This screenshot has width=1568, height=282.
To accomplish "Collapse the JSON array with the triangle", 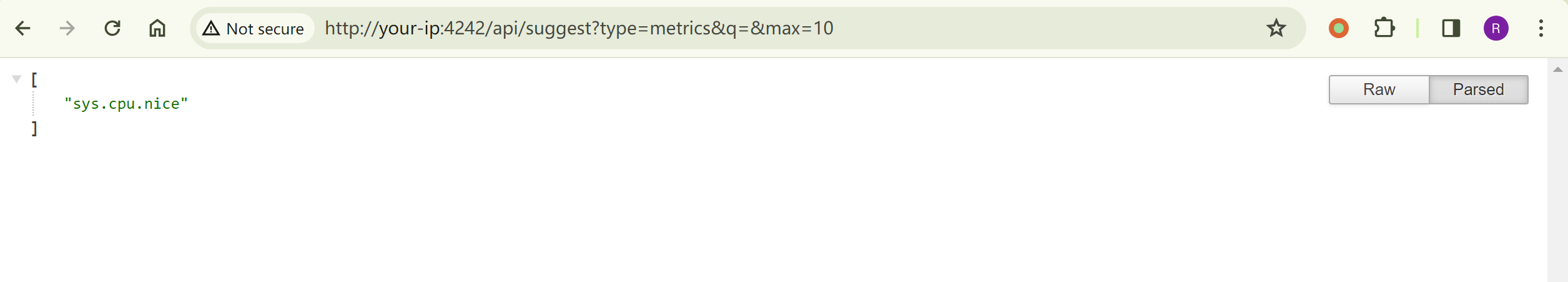I will click(x=17, y=79).
